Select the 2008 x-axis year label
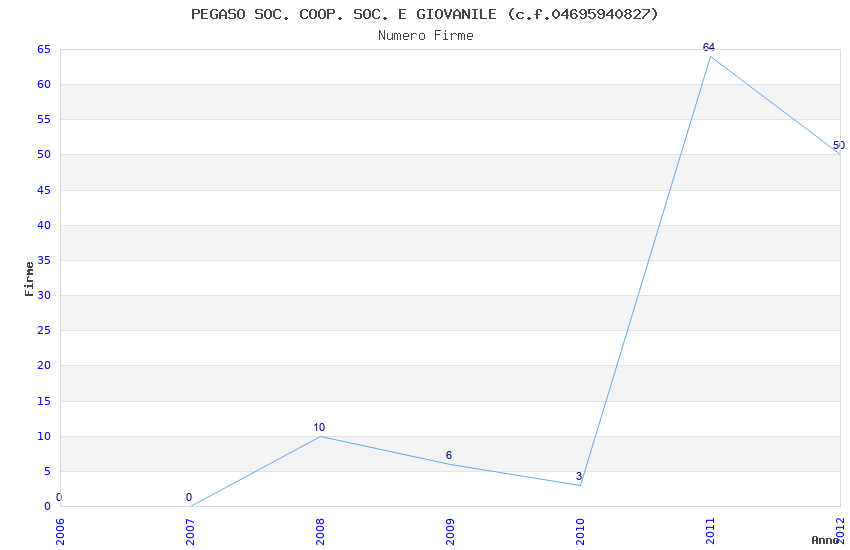850x550 pixels. click(320, 532)
